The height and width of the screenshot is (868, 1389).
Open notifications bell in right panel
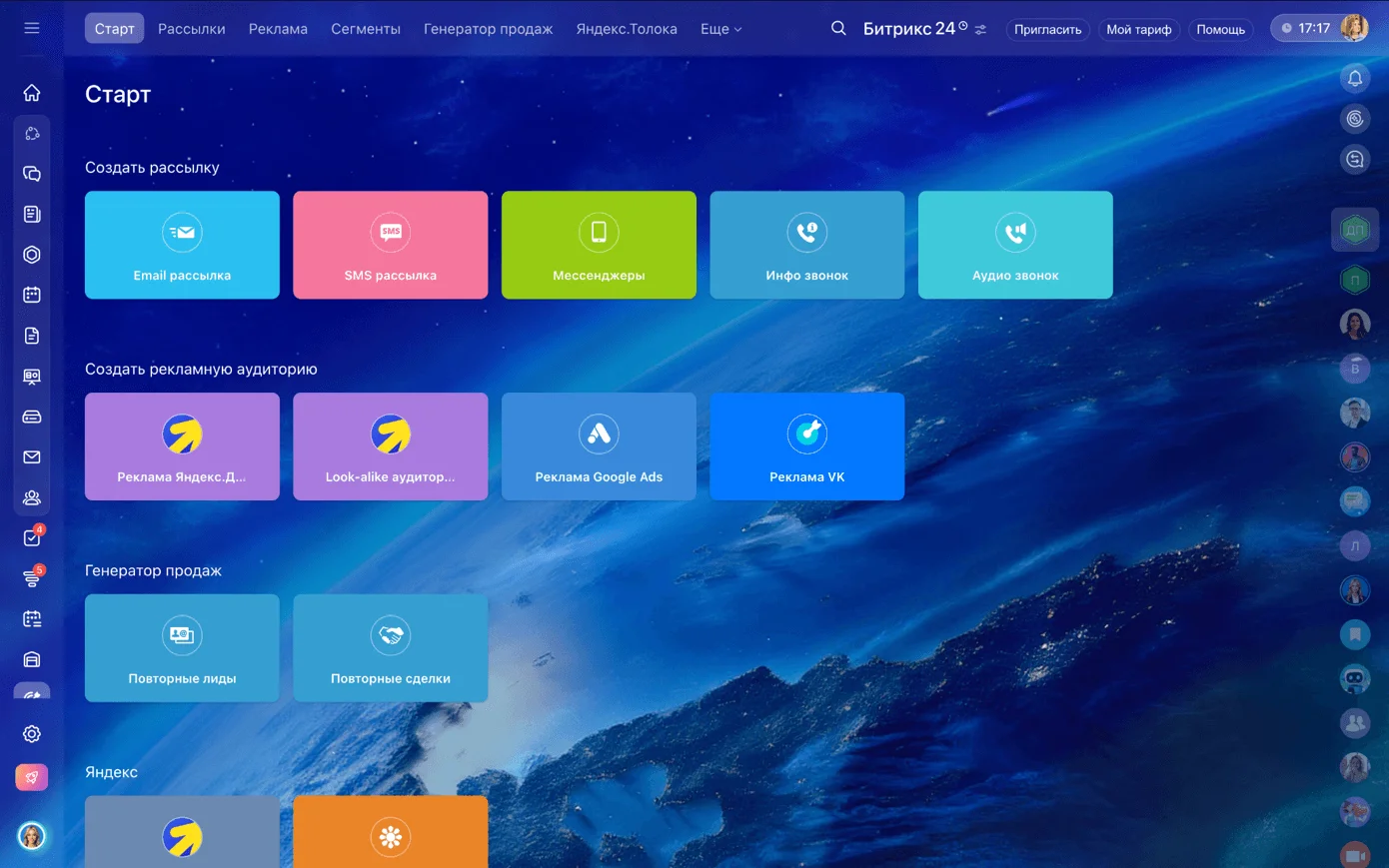pyautogui.click(x=1355, y=79)
